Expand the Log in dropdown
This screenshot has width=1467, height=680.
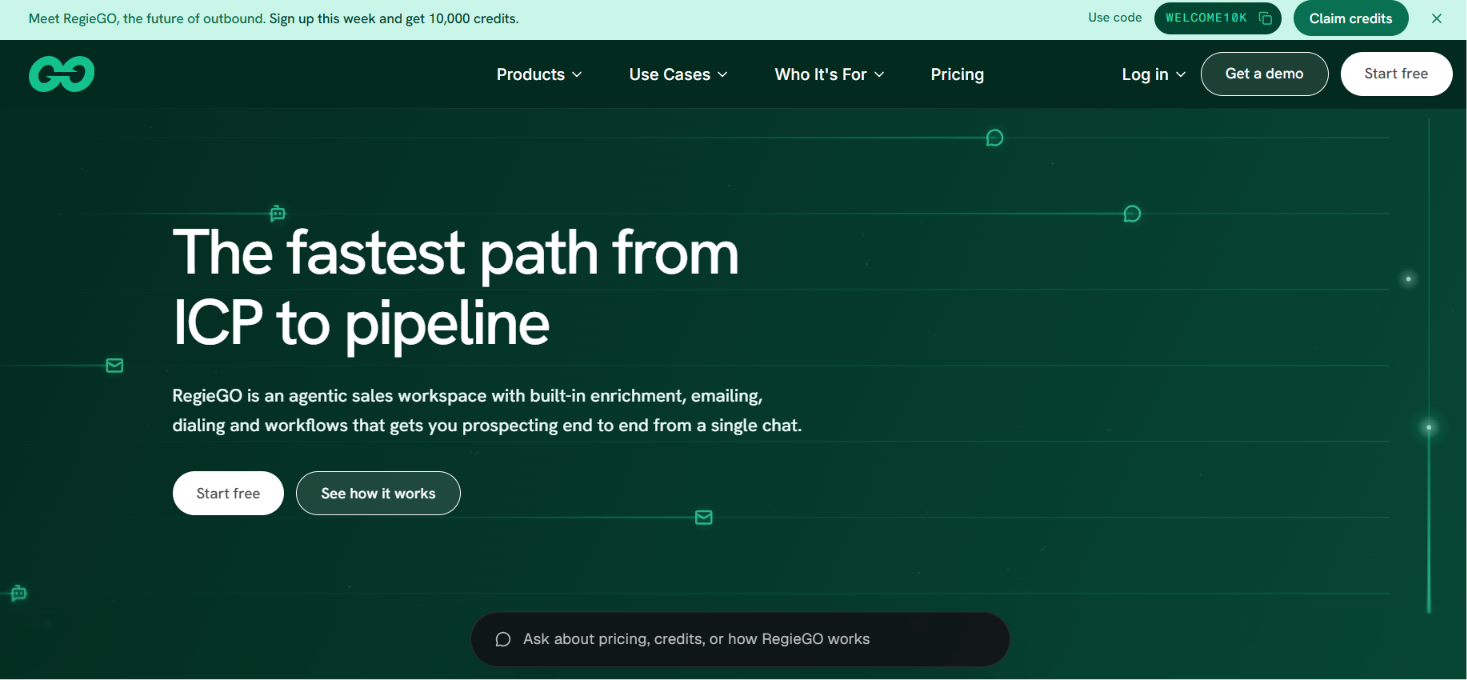(x=1153, y=74)
